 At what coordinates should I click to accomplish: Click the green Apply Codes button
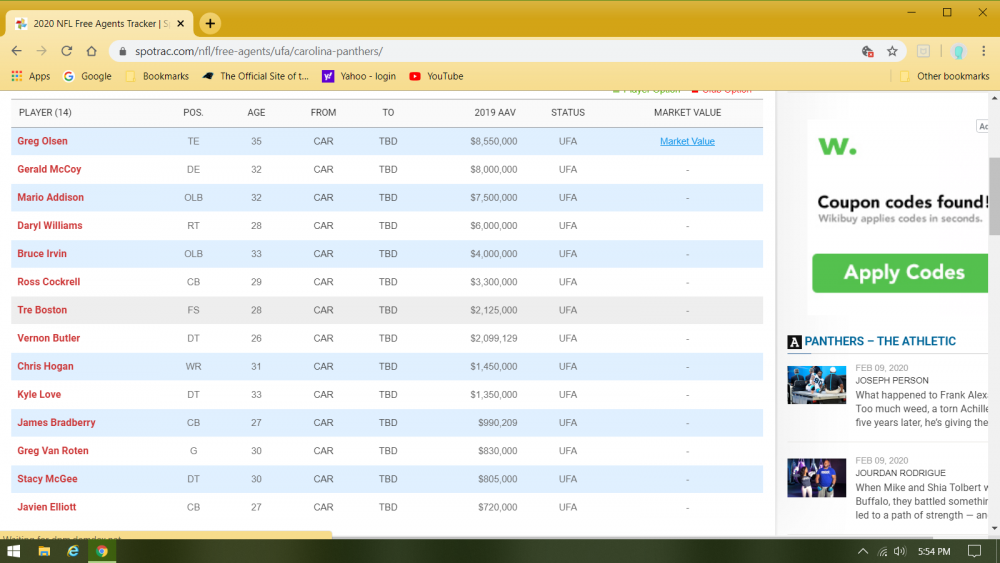point(900,273)
